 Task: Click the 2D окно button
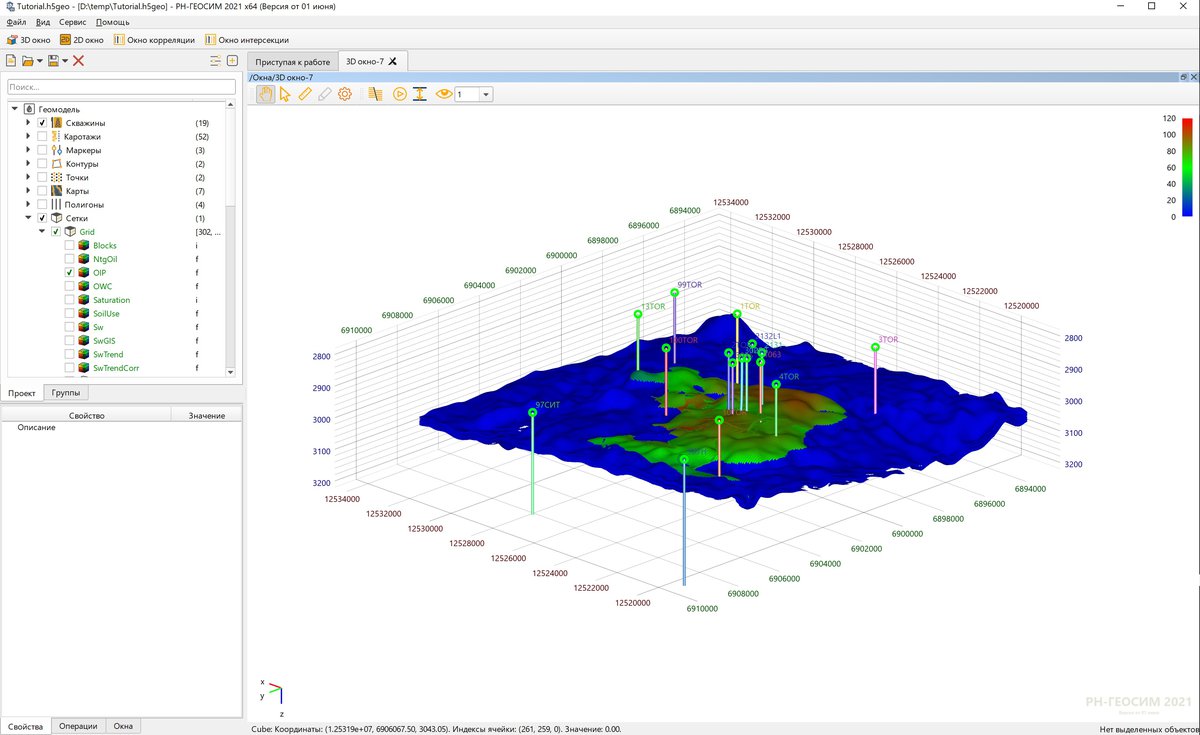coord(80,40)
